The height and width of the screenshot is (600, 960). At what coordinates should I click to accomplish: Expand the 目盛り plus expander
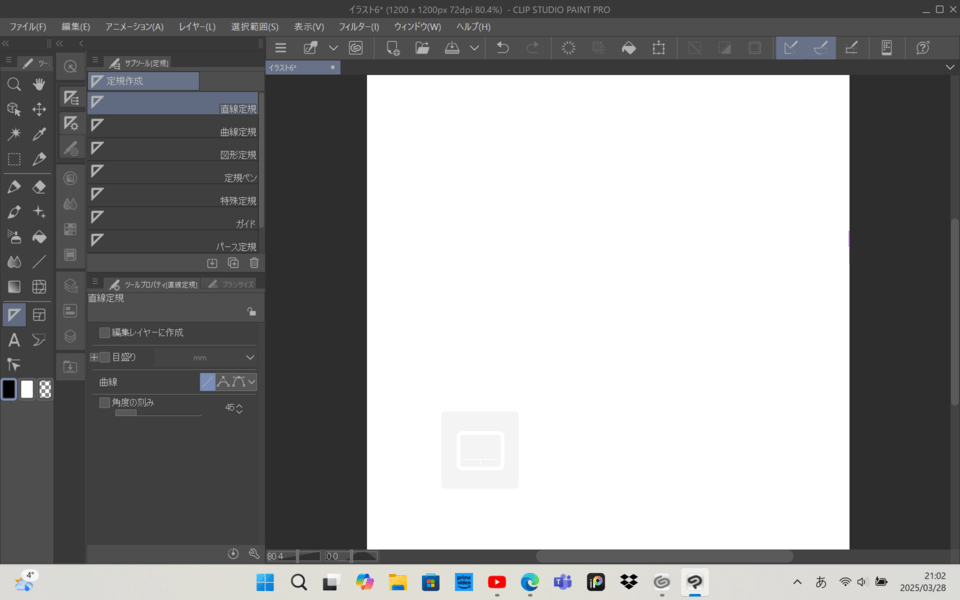(x=94, y=357)
